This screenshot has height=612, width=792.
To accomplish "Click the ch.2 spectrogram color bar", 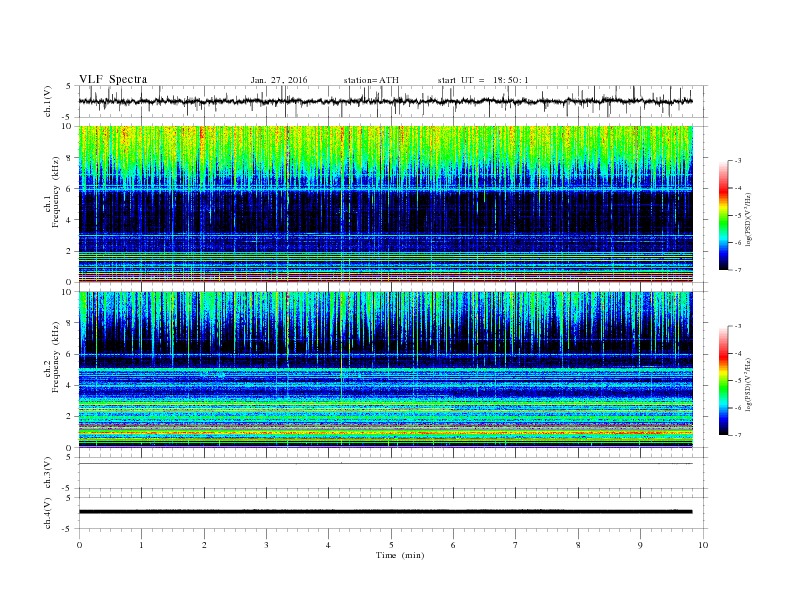I will pyautogui.click(x=723, y=381).
